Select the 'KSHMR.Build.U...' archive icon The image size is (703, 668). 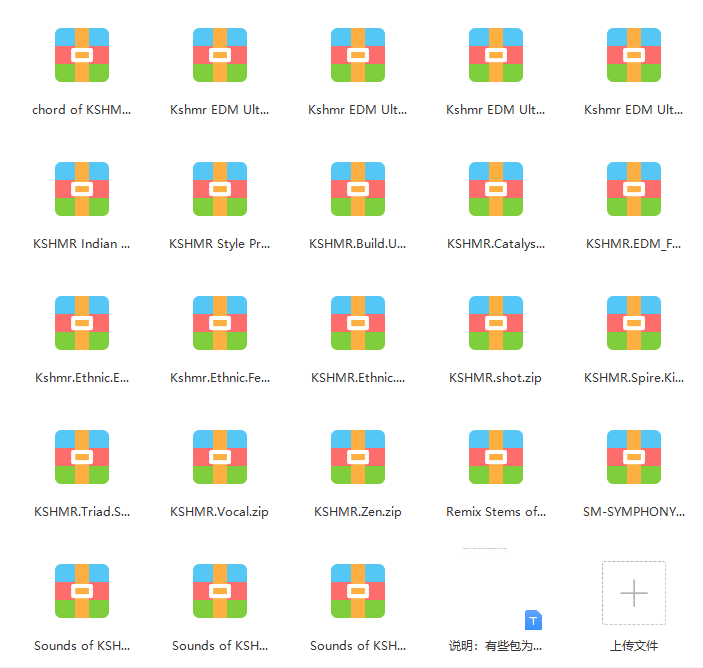pos(358,189)
